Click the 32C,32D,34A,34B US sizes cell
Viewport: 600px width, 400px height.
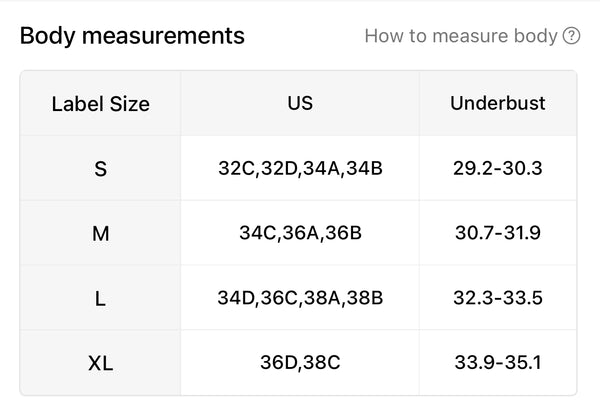pyautogui.click(x=300, y=168)
